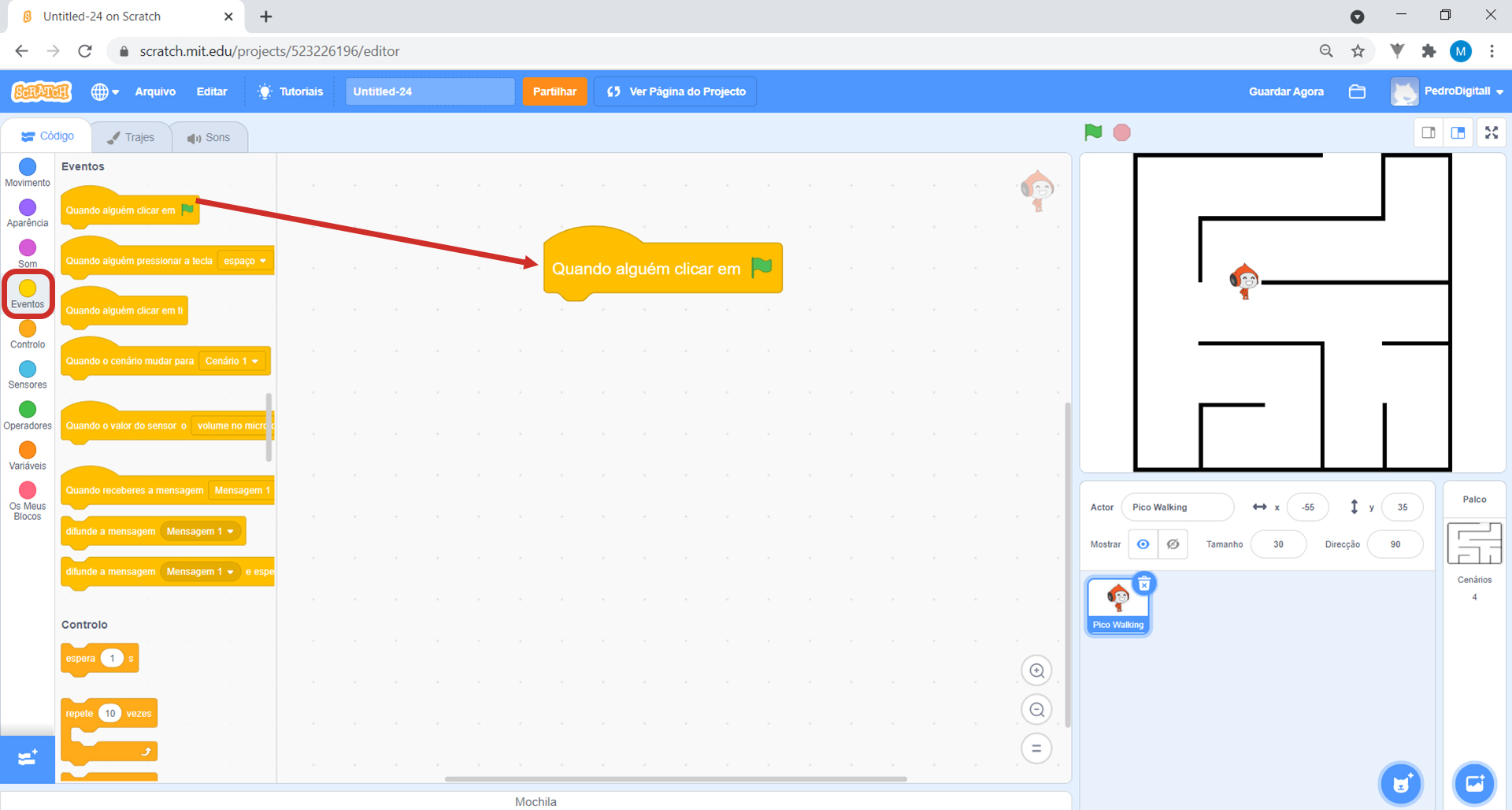This screenshot has height=810, width=1512.
Task: Select the Operadores block category
Action: (28, 415)
